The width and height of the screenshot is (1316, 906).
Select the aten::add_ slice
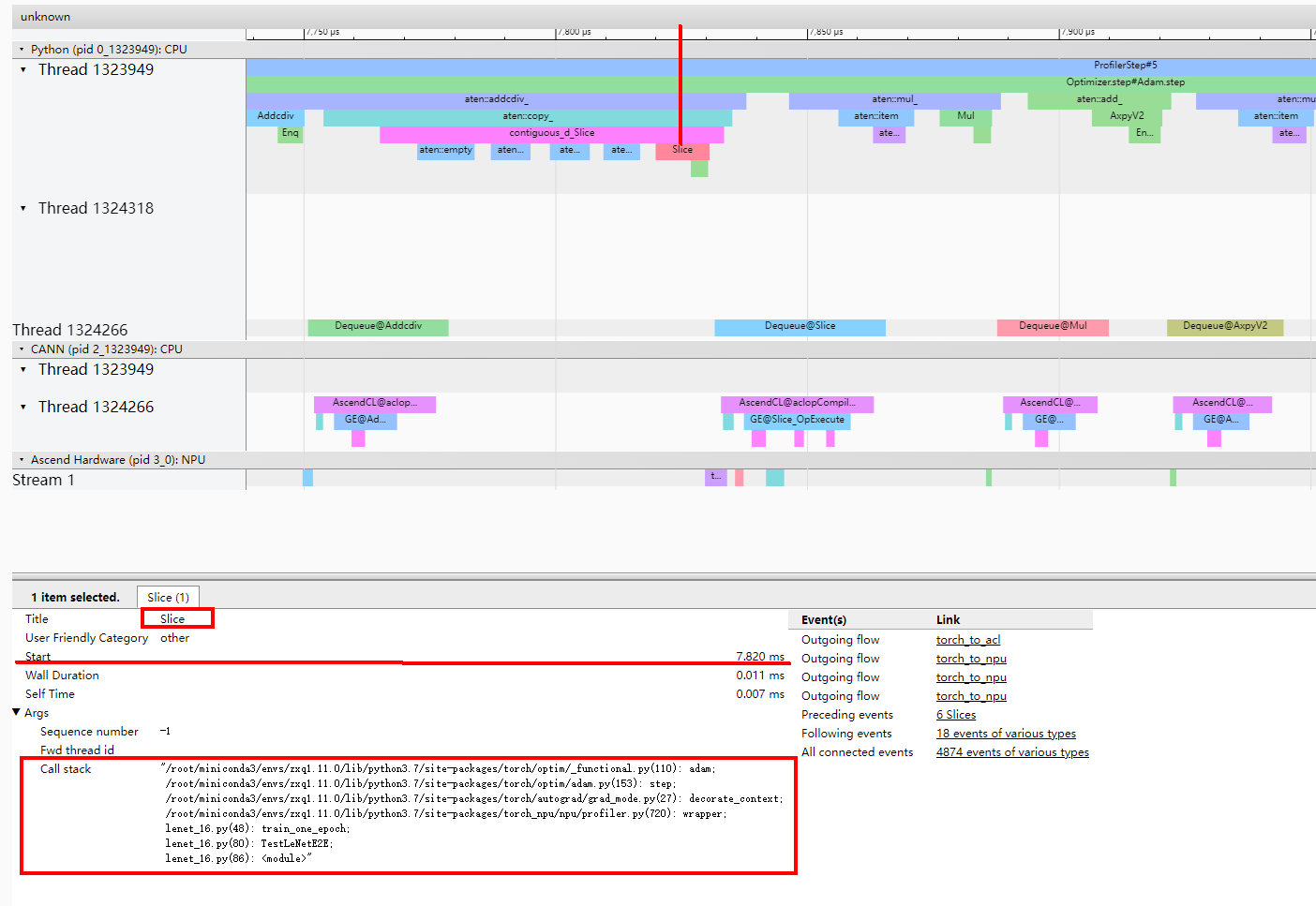1099,99
